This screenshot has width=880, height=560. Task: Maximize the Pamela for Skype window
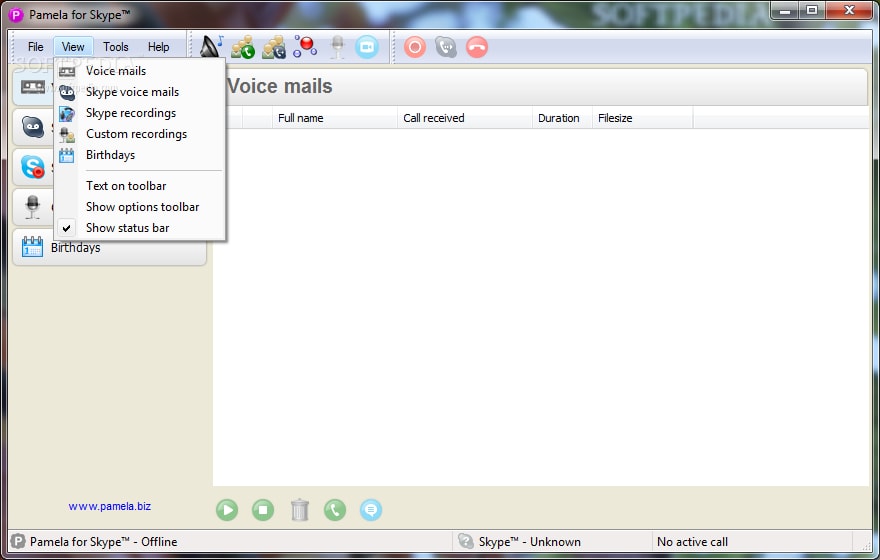812,11
